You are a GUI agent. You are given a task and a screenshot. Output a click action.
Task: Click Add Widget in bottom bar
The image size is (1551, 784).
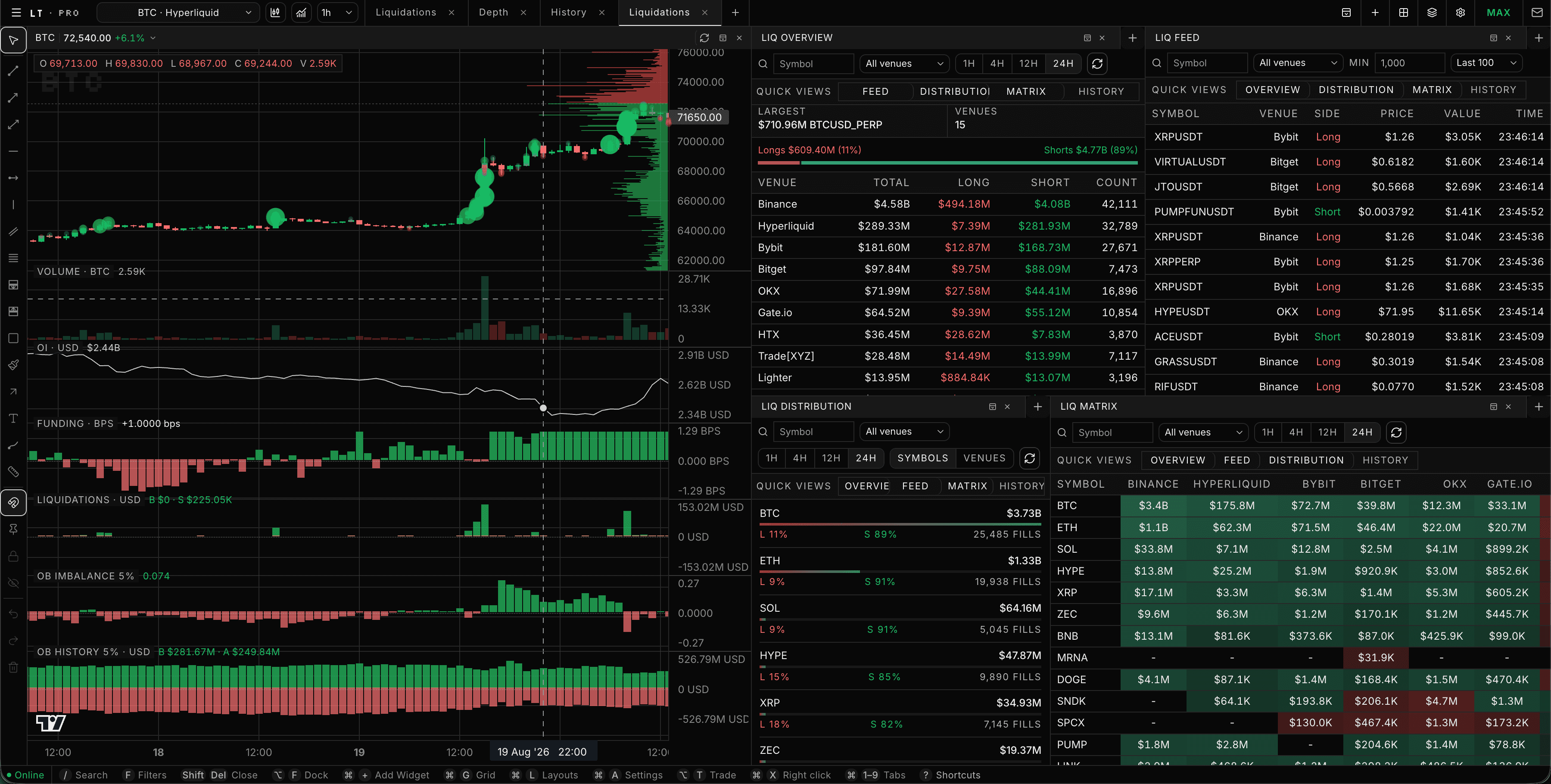click(402, 775)
